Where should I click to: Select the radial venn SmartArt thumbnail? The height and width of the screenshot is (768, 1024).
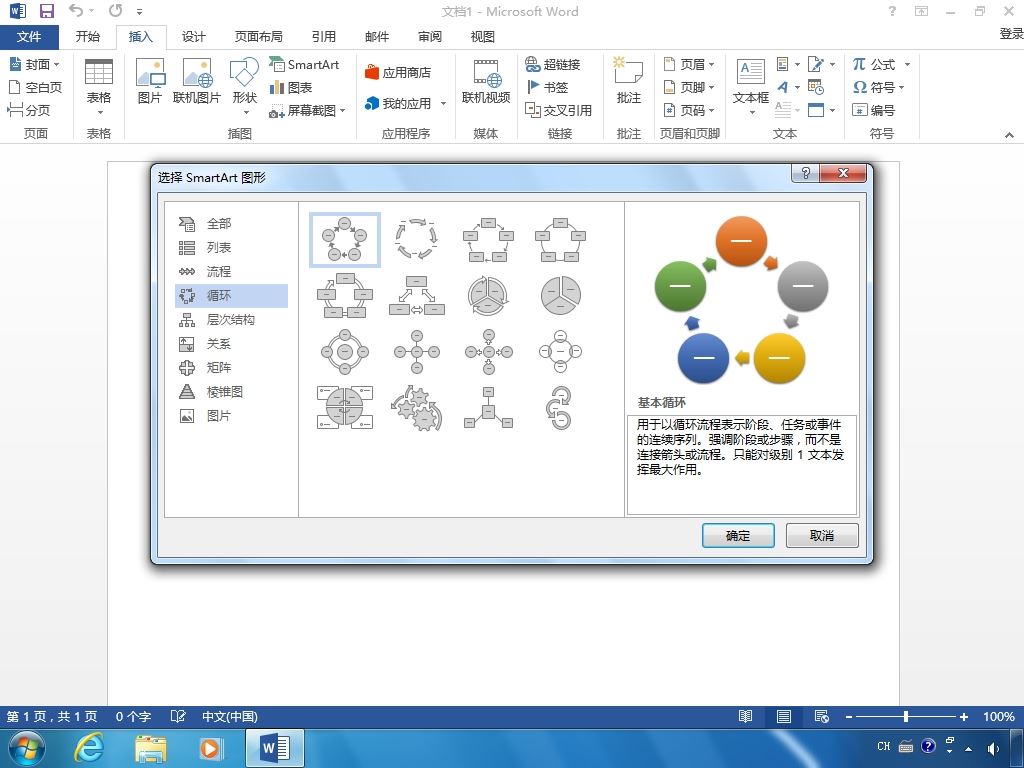point(560,351)
